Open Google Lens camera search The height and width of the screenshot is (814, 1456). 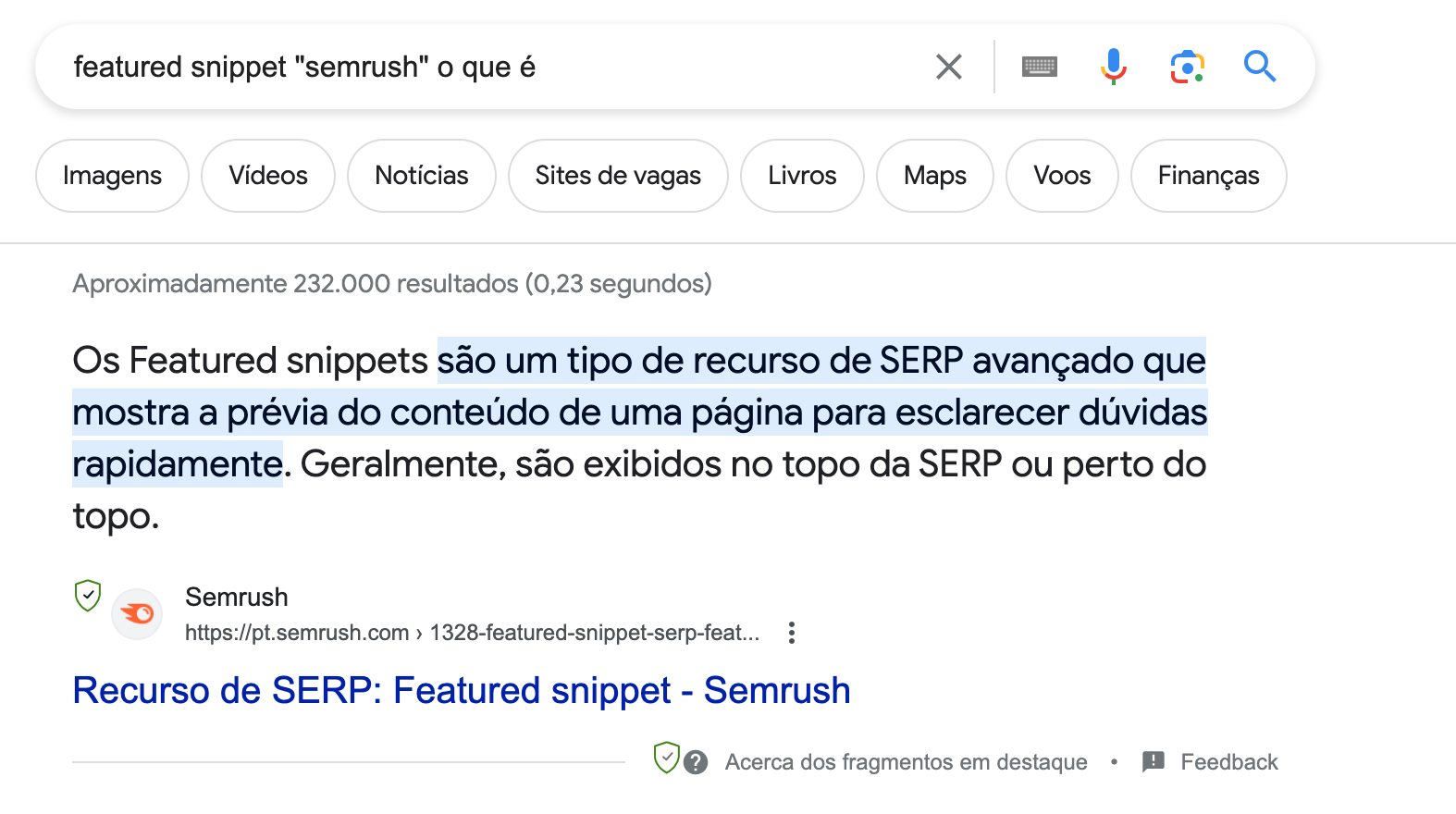(x=1187, y=66)
